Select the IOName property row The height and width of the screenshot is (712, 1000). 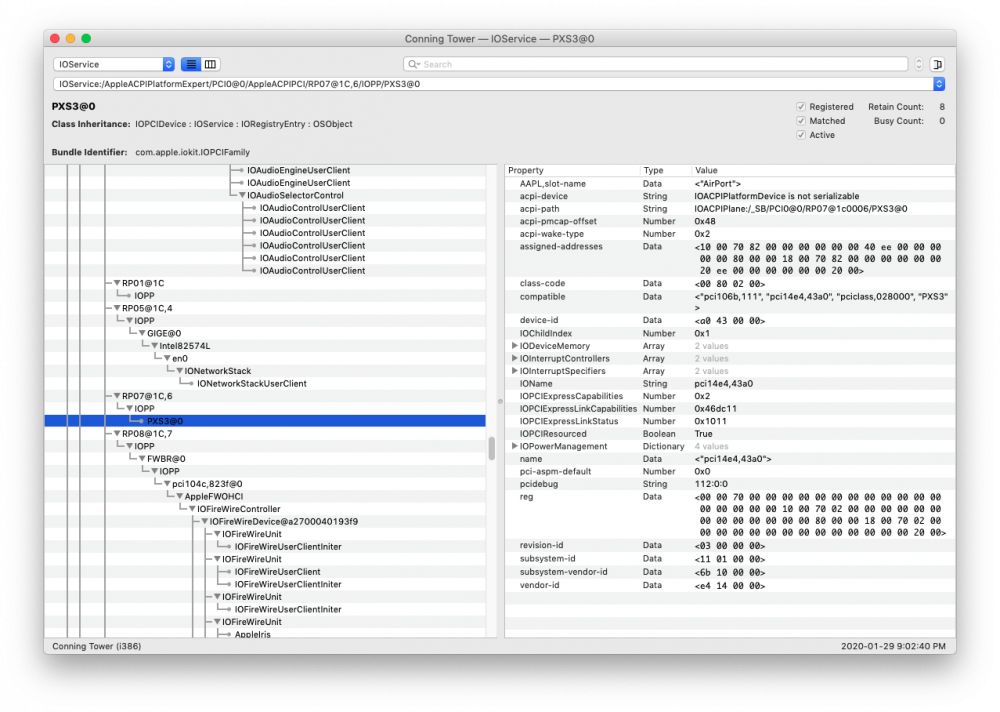(x=730, y=383)
